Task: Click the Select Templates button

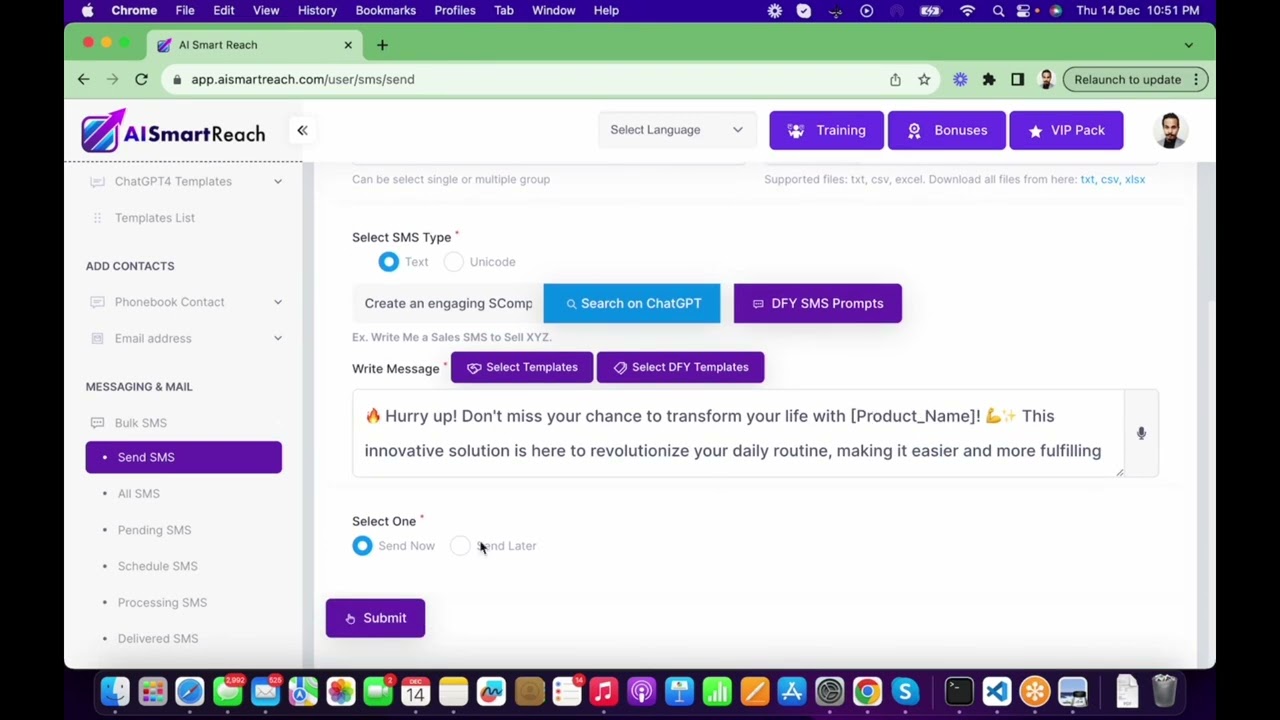Action: [522, 367]
